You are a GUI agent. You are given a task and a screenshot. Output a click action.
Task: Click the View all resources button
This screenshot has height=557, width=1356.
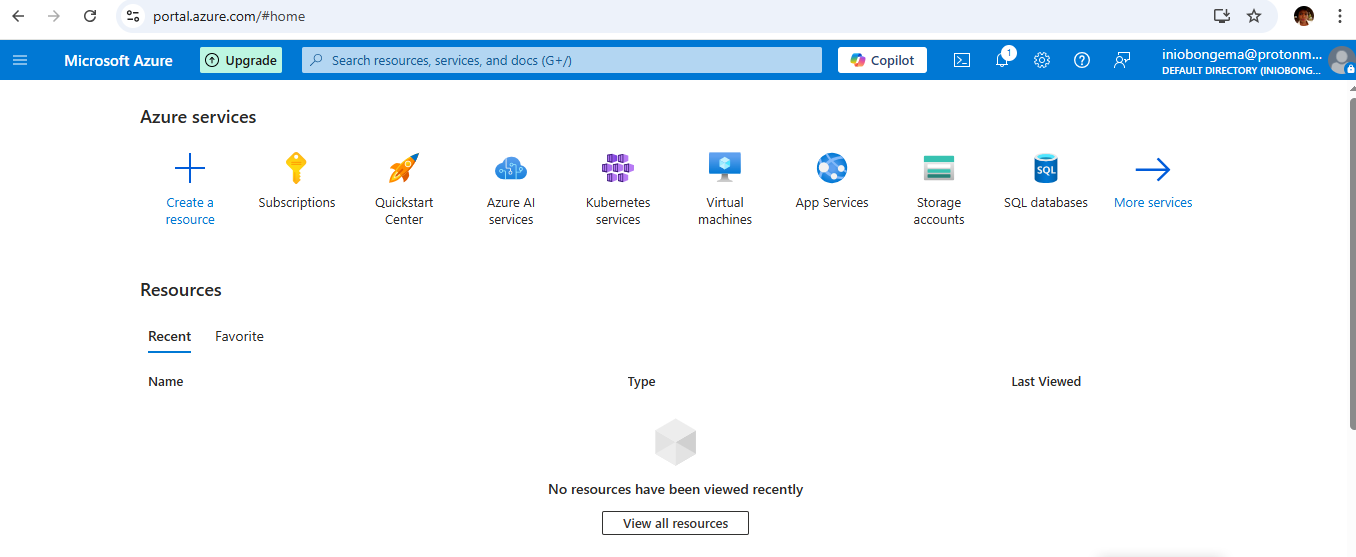675,523
